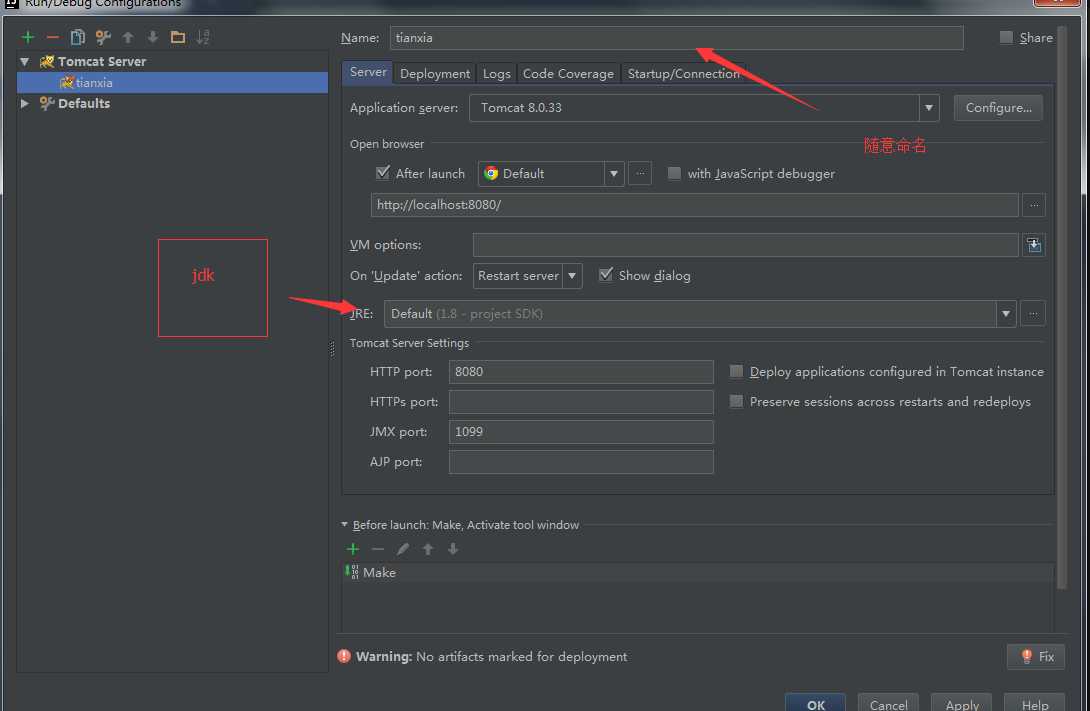Add a before launch task
The height and width of the screenshot is (711, 1090).
352,549
